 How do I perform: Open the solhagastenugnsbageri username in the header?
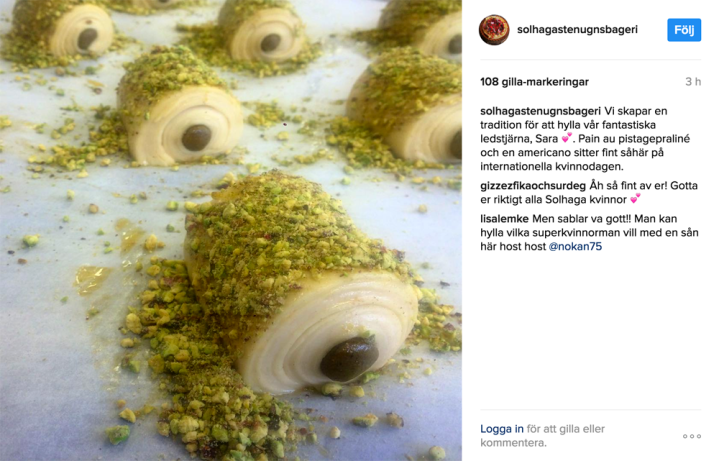coord(577,29)
